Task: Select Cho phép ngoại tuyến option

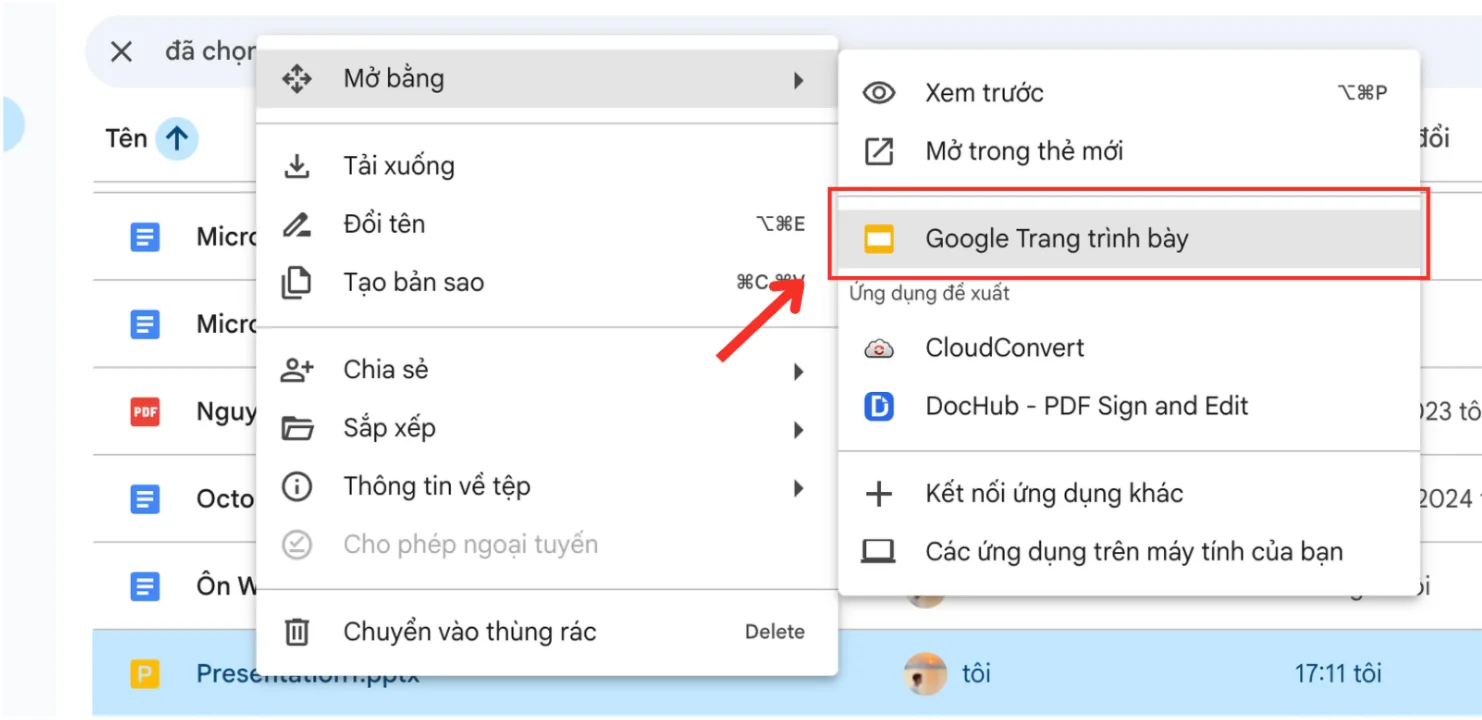Action: tap(546, 545)
